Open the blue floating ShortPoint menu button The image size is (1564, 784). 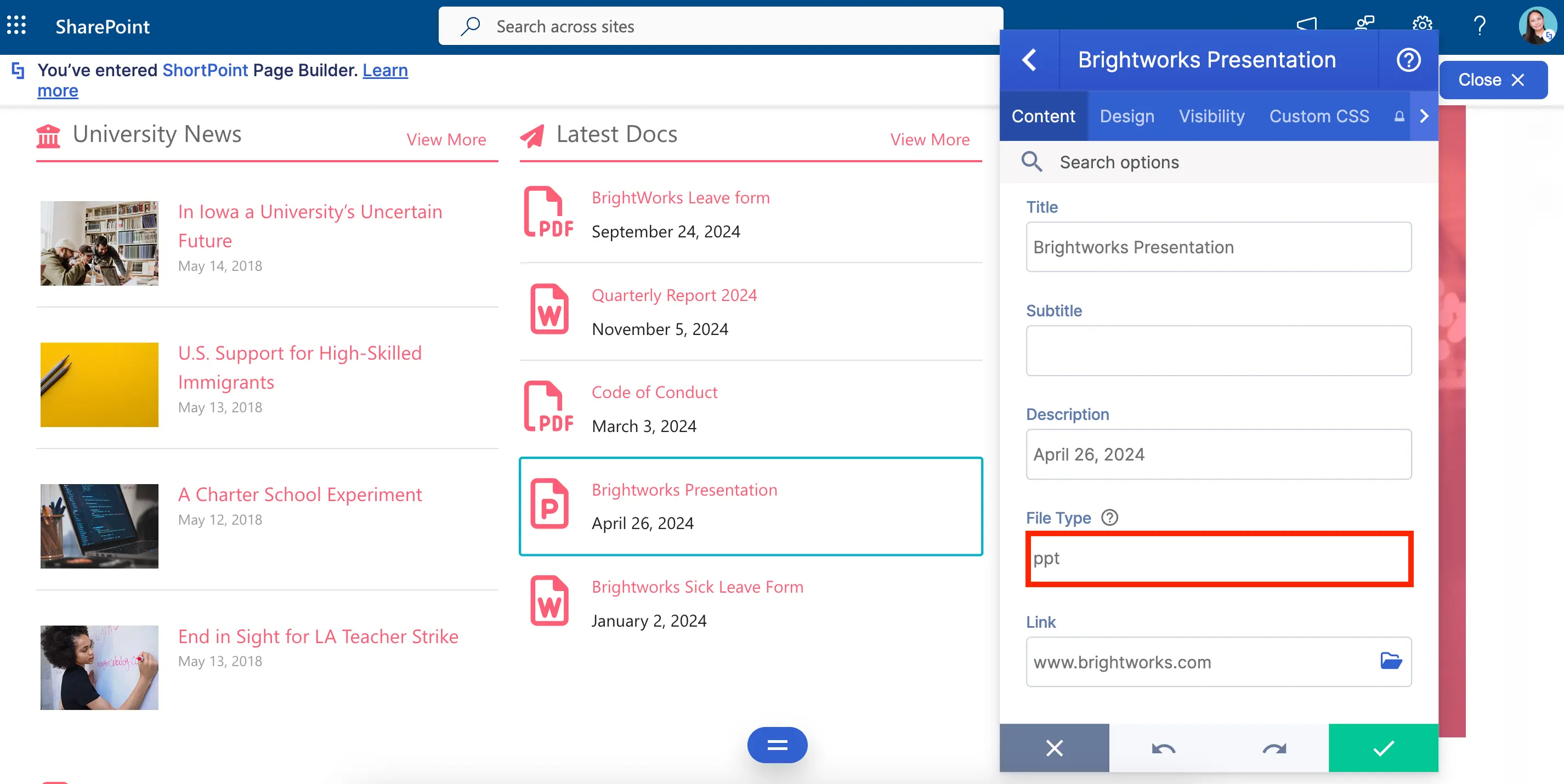(777, 745)
